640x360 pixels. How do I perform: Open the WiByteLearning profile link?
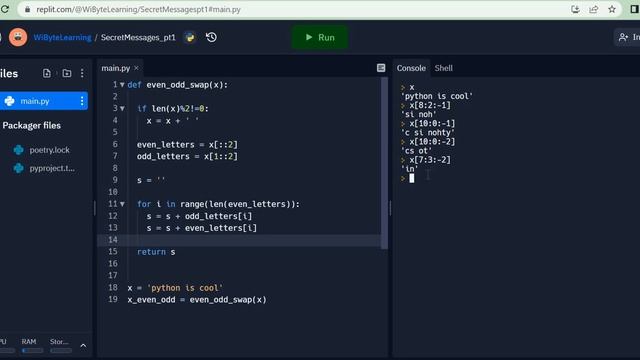coord(62,38)
